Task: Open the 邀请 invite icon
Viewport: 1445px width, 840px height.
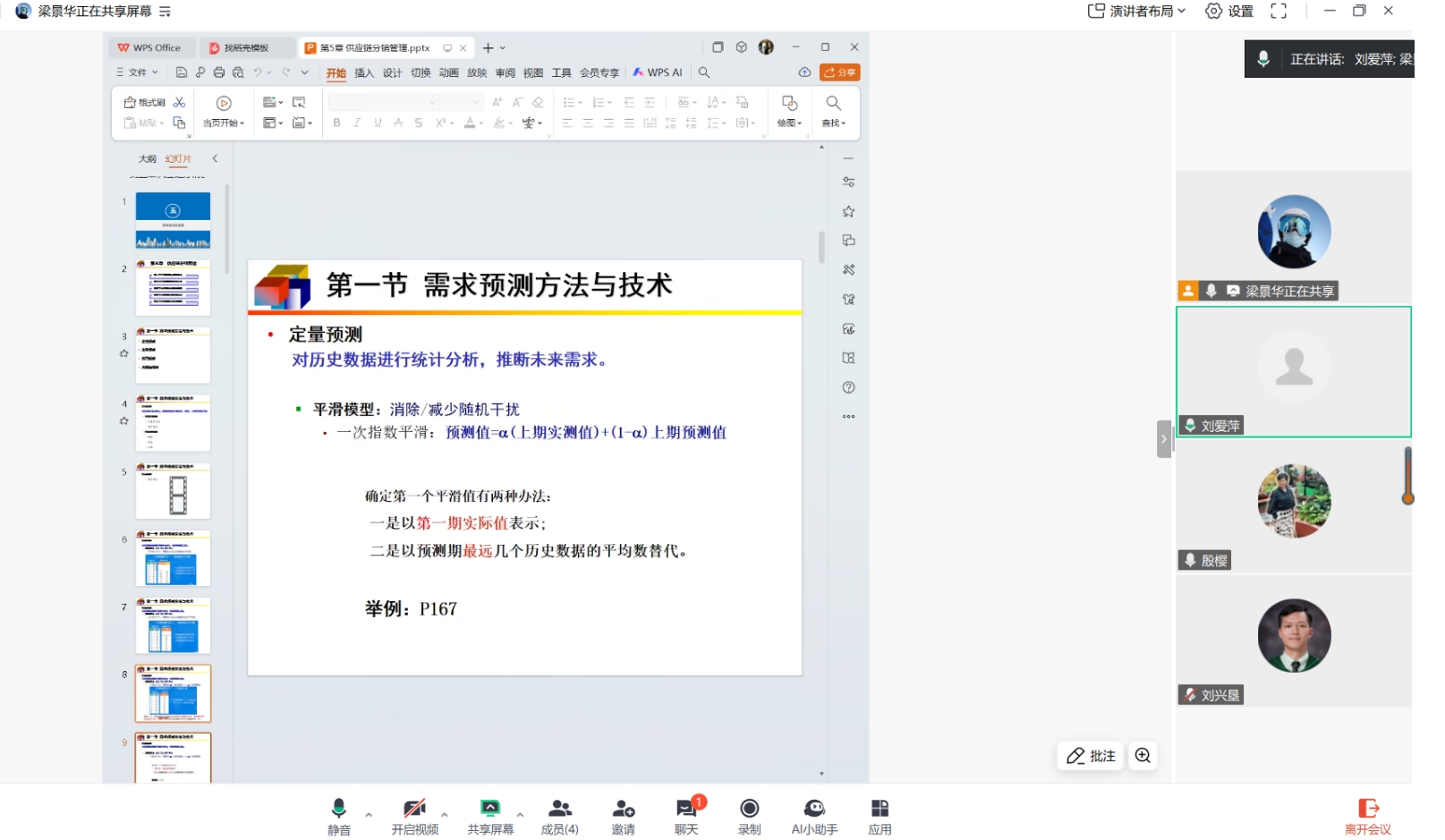Action: pyautogui.click(x=623, y=810)
